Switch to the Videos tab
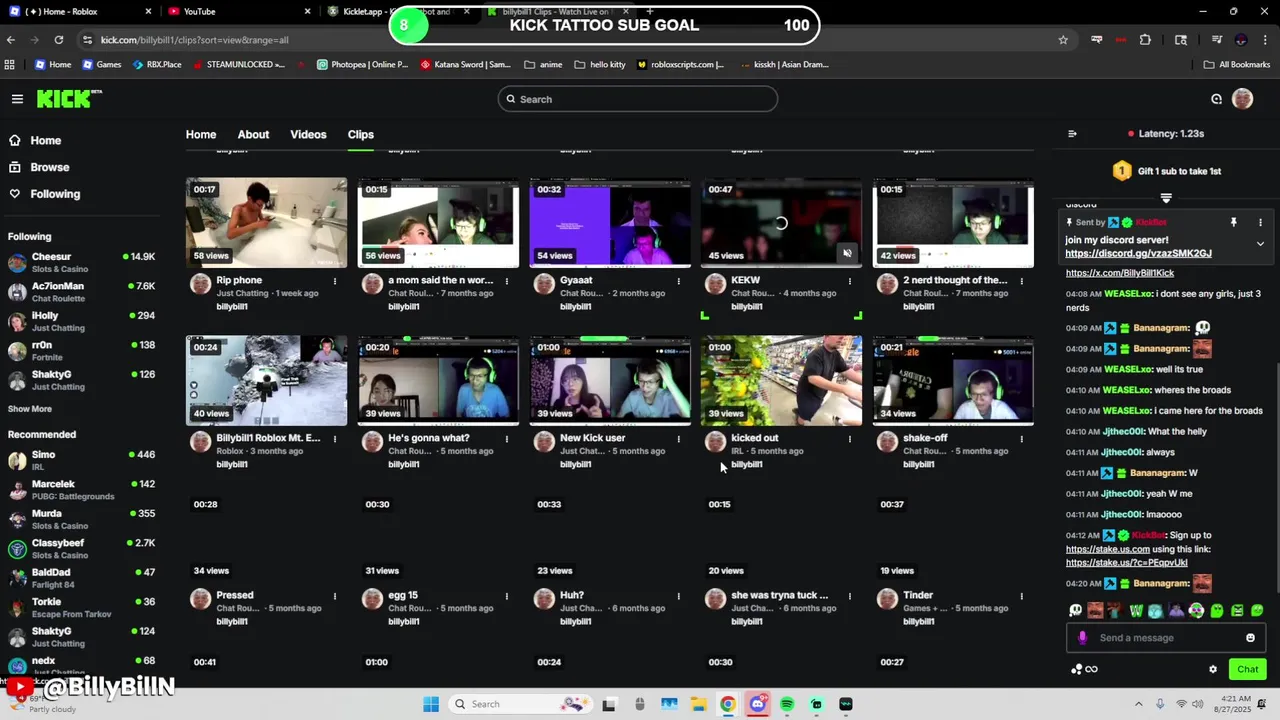Image resolution: width=1280 pixels, height=720 pixels. pos(308,134)
